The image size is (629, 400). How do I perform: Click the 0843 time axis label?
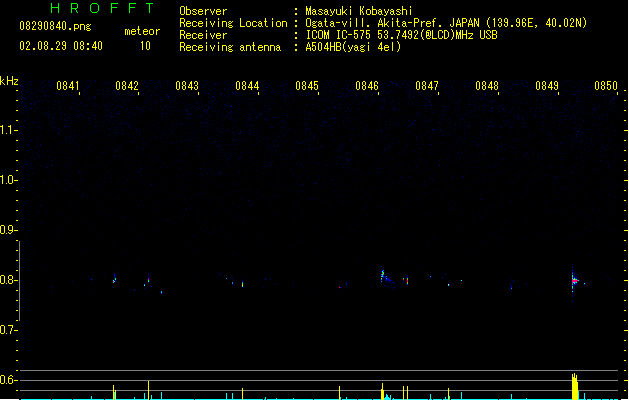(187, 86)
